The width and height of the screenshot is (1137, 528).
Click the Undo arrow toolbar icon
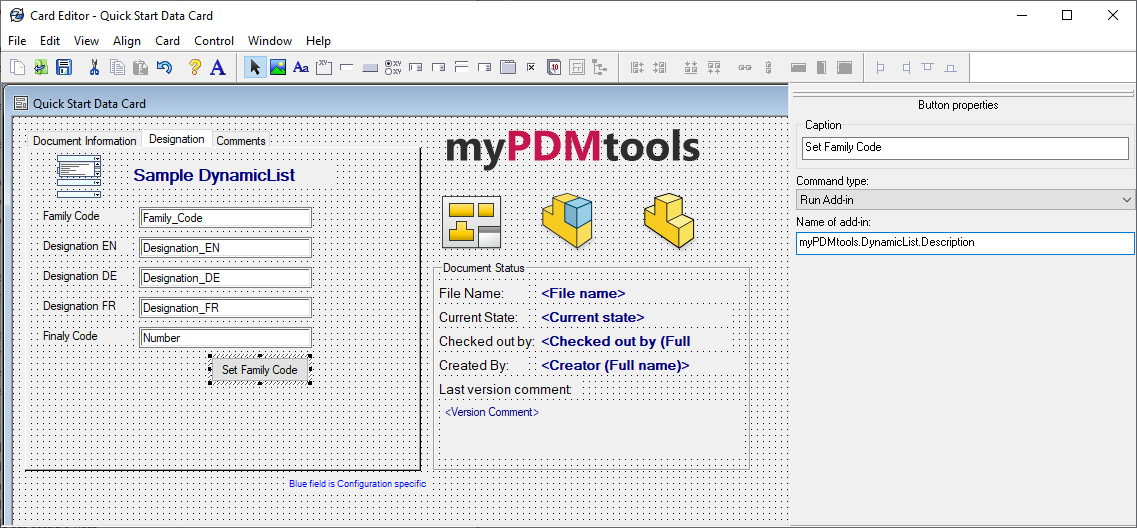tap(165, 67)
